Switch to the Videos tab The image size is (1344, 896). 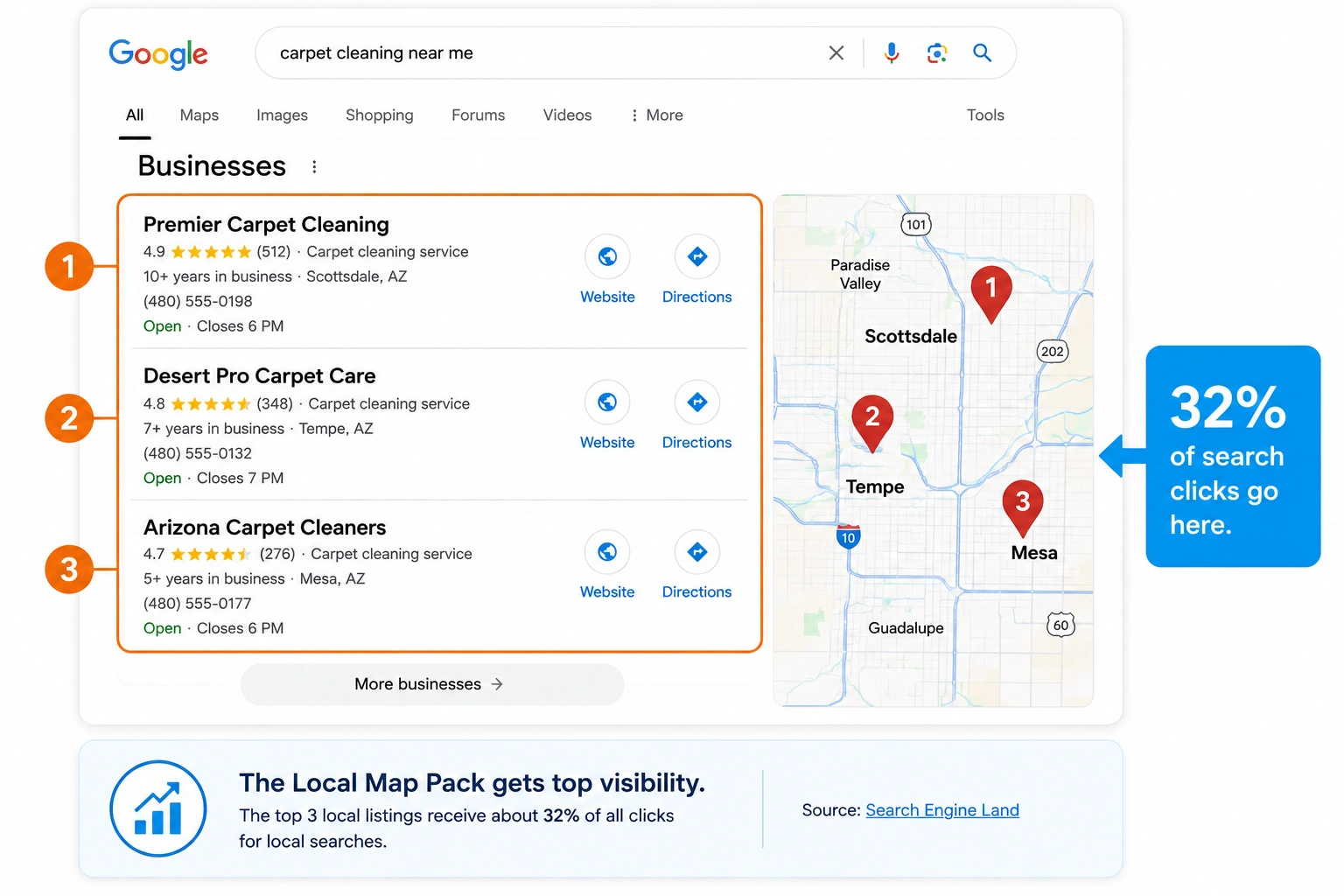(x=567, y=115)
